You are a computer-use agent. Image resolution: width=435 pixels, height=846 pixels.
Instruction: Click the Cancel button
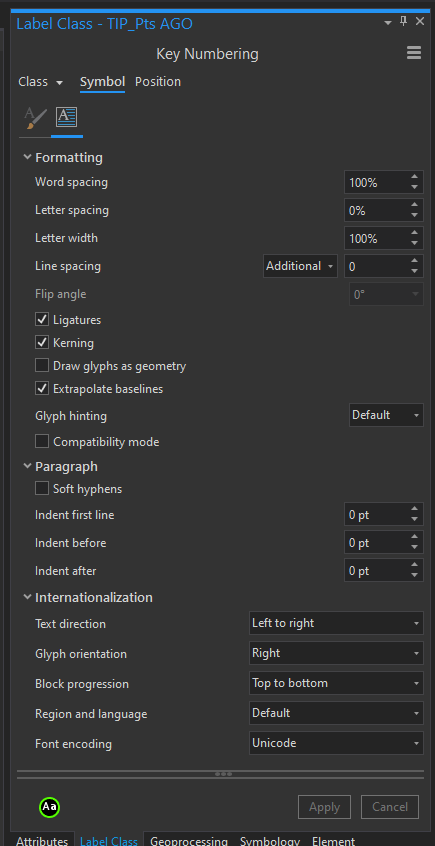390,807
